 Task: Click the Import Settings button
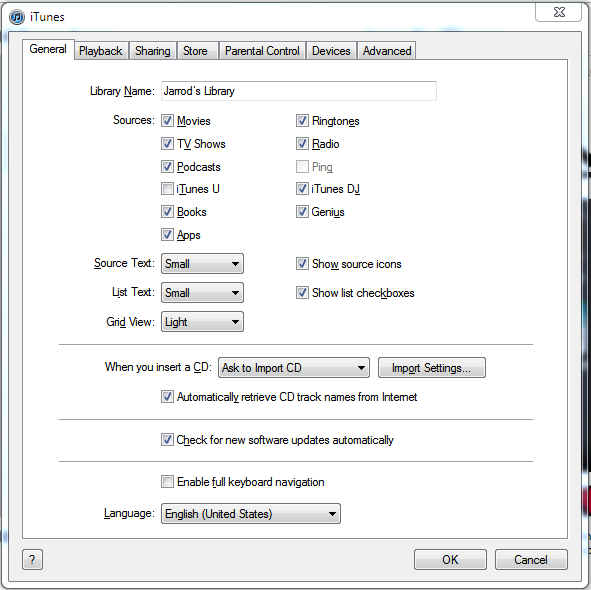pos(432,368)
